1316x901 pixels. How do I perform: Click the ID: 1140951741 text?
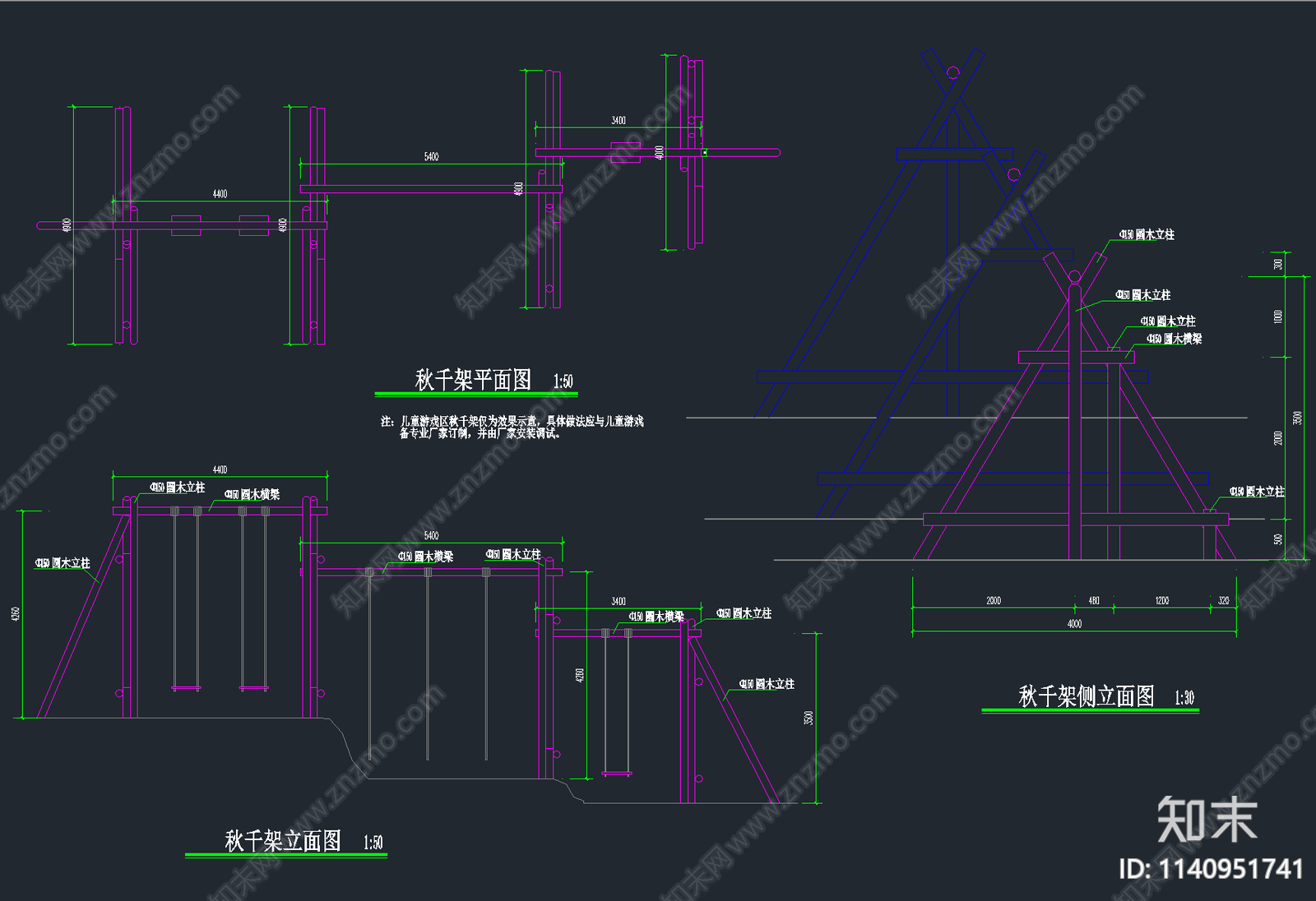1211,869
